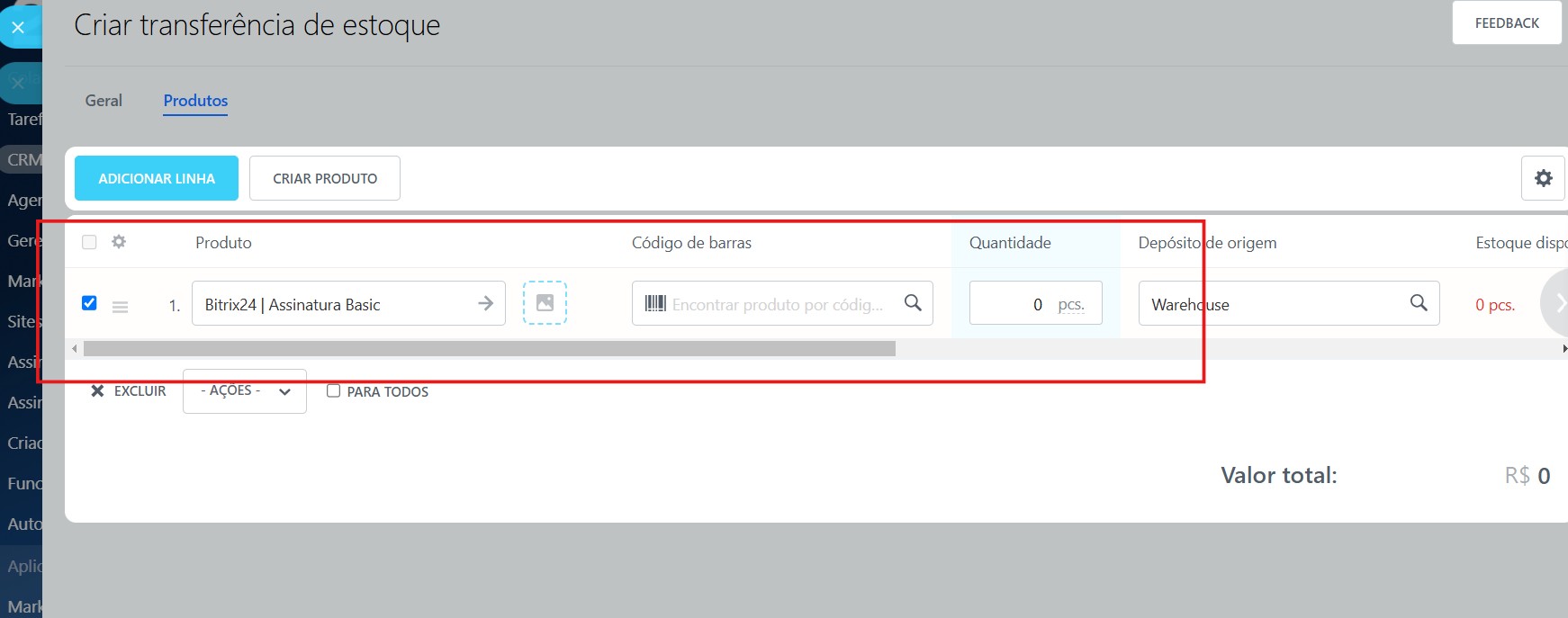Enable the PARA TODOS checkbox
This screenshot has width=1568, height=618.
click(333, 391)
